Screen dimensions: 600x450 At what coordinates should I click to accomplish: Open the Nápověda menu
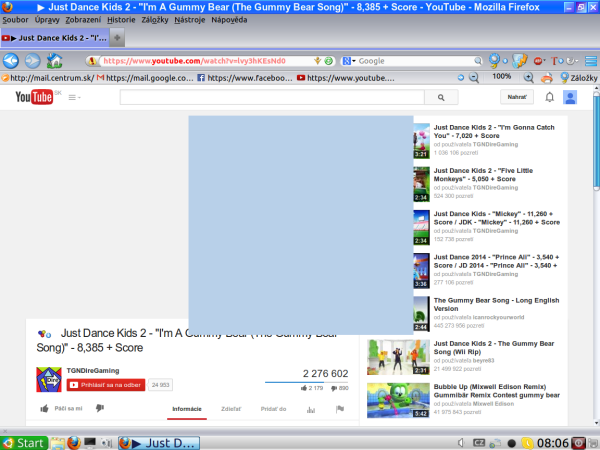point(229,20)
